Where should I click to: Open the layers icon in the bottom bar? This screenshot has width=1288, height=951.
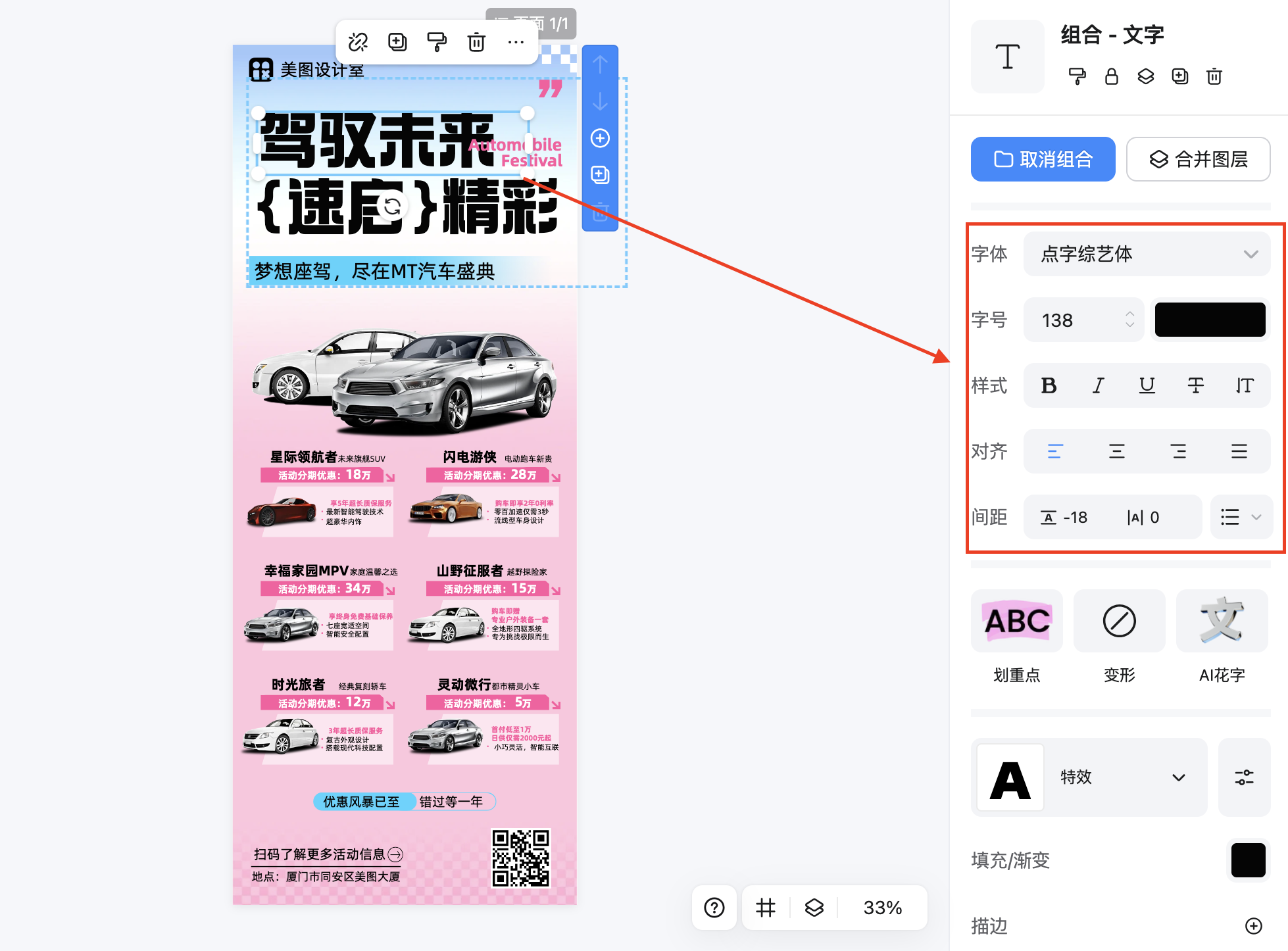tap(814, 908)
